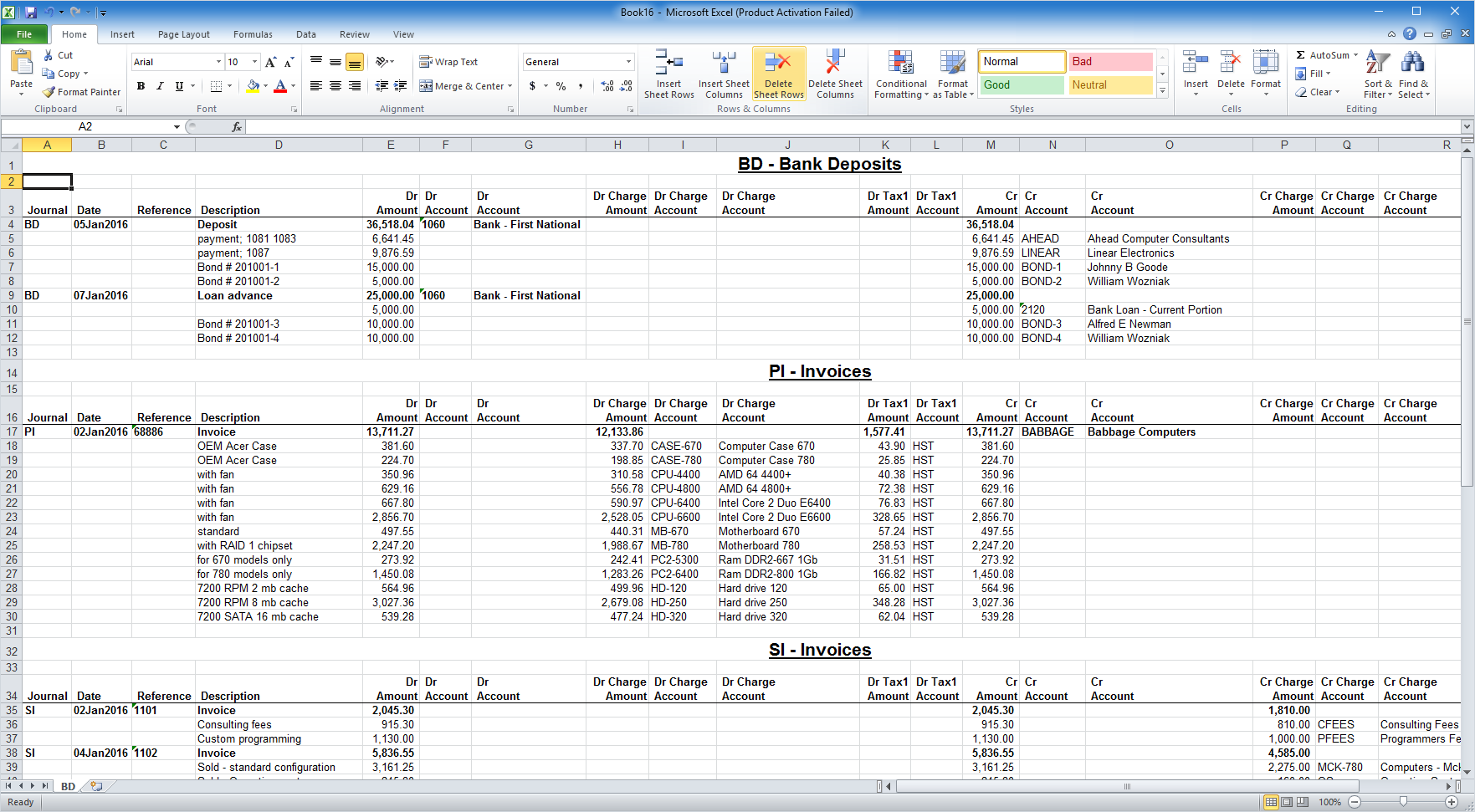Click the Insert Sheet Rows icon
Screen dimensions: 1475x812
click(668, 64)
